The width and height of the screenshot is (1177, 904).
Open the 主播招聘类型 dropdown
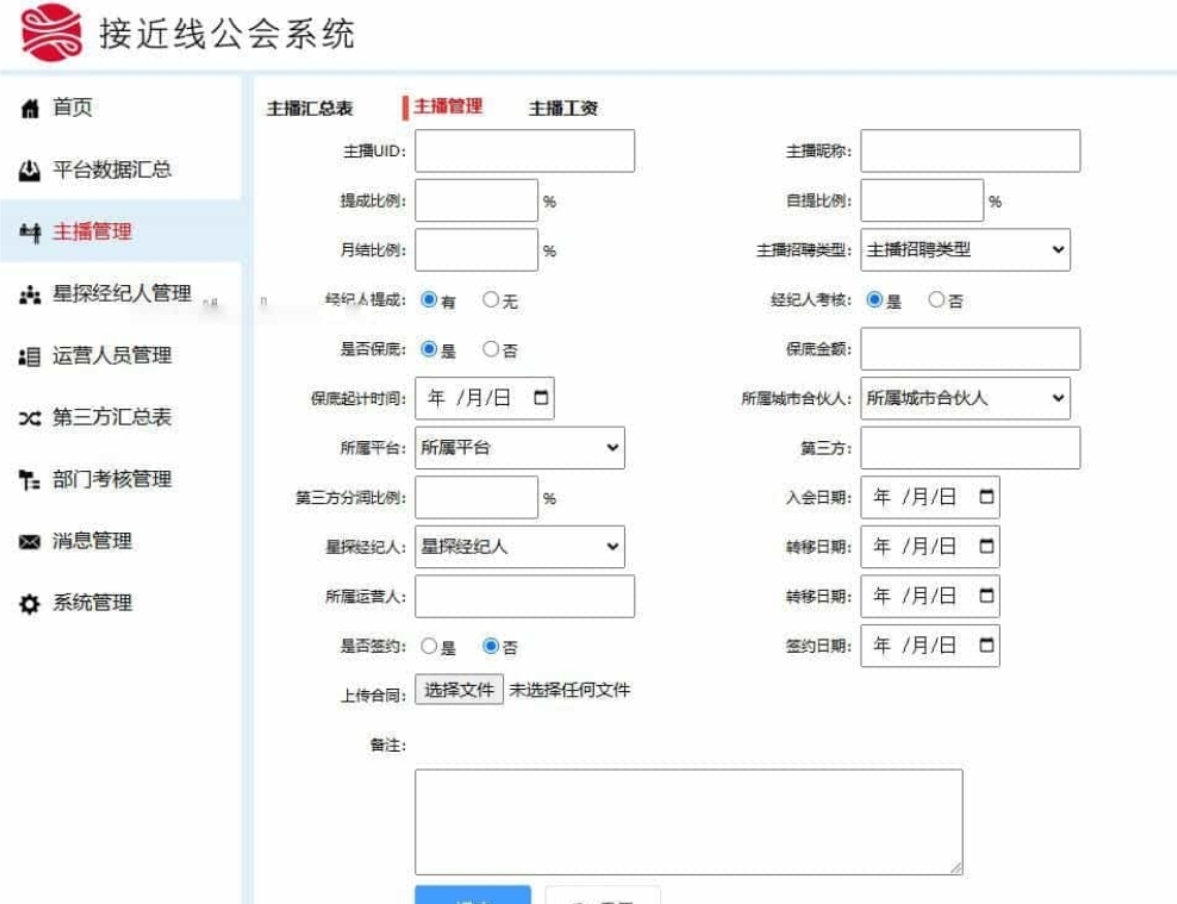(963, 250)
